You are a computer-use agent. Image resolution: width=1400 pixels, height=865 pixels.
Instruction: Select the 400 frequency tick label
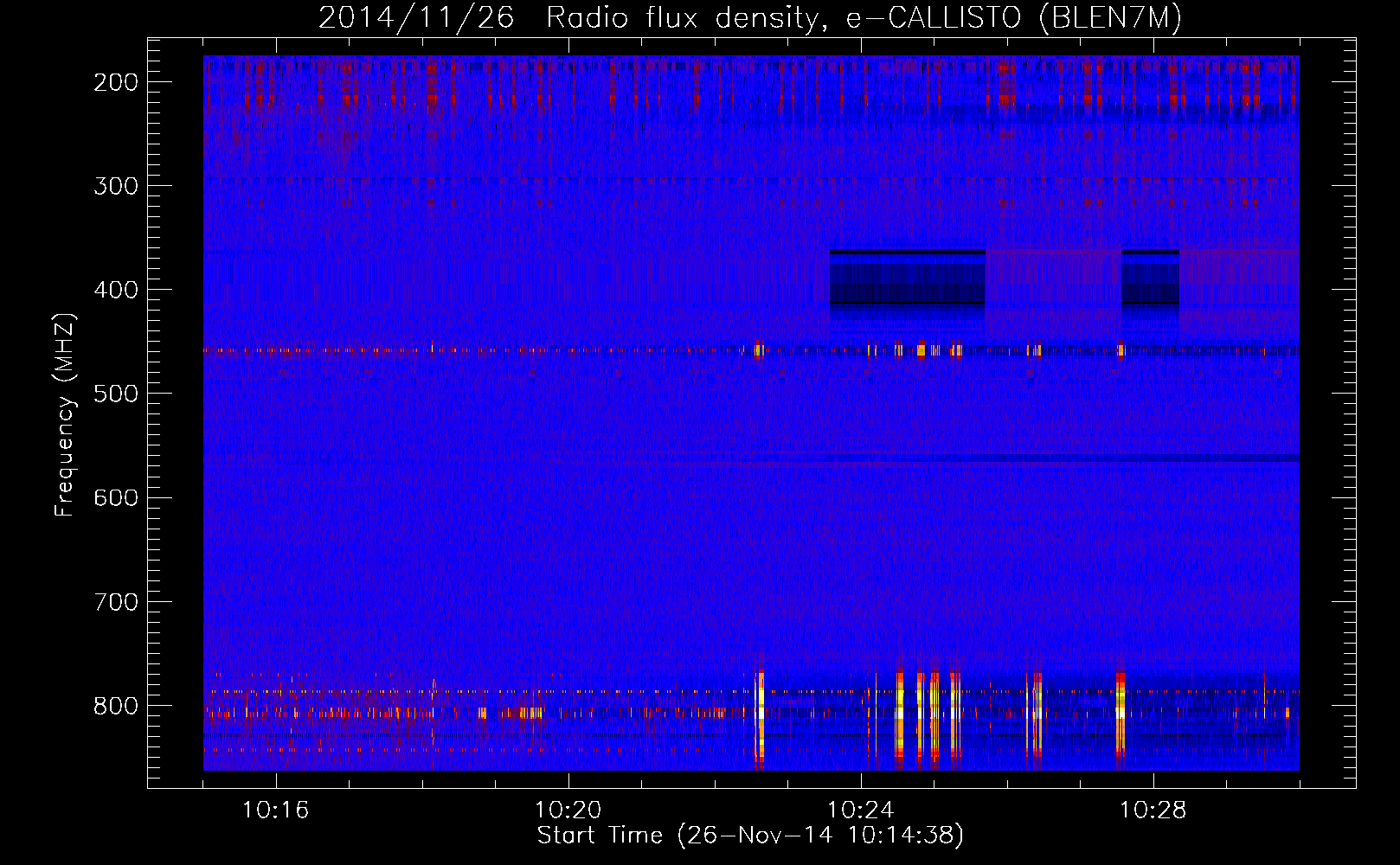[115, 290]
